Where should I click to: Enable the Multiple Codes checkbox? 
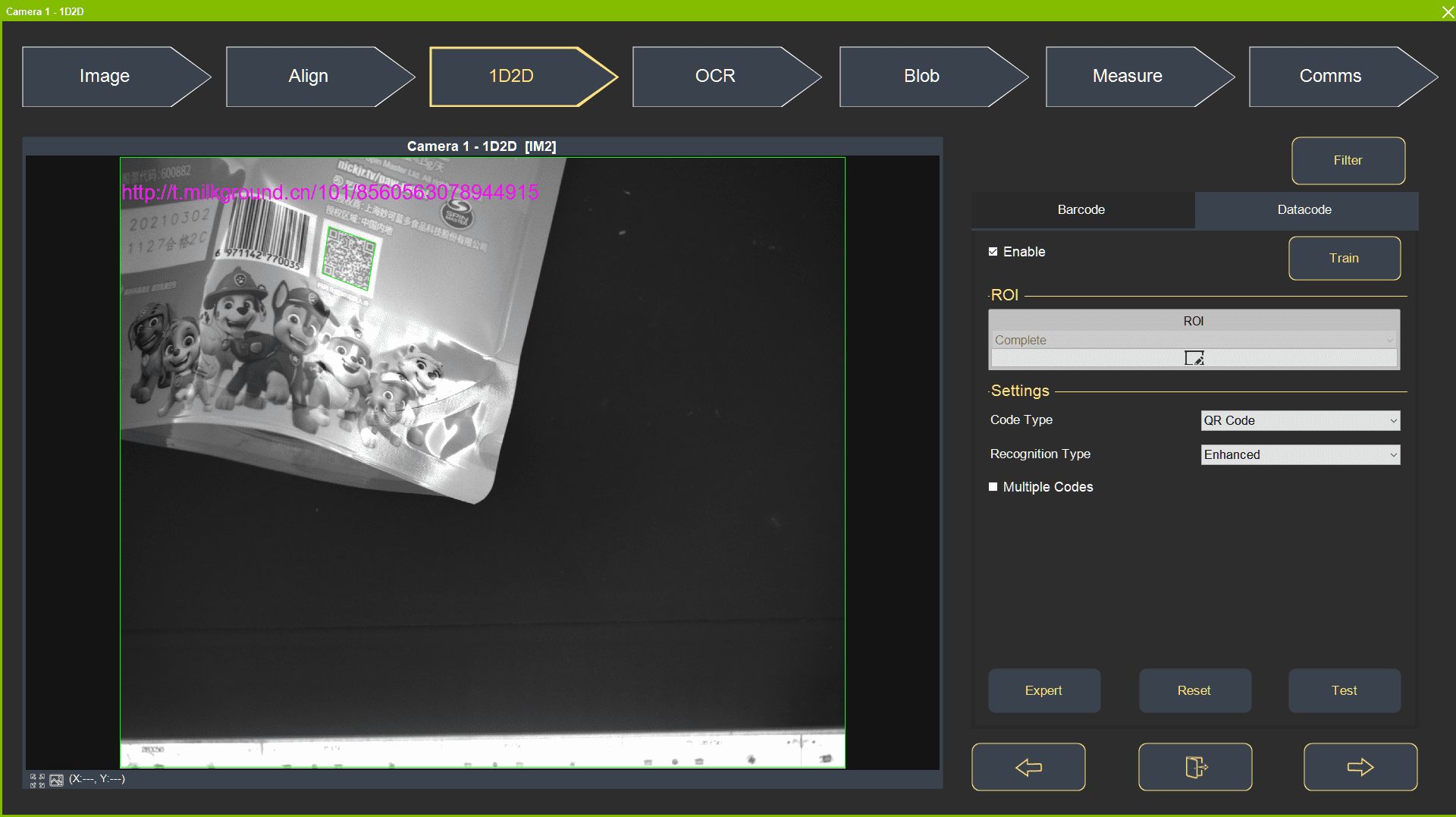[993, 487]
